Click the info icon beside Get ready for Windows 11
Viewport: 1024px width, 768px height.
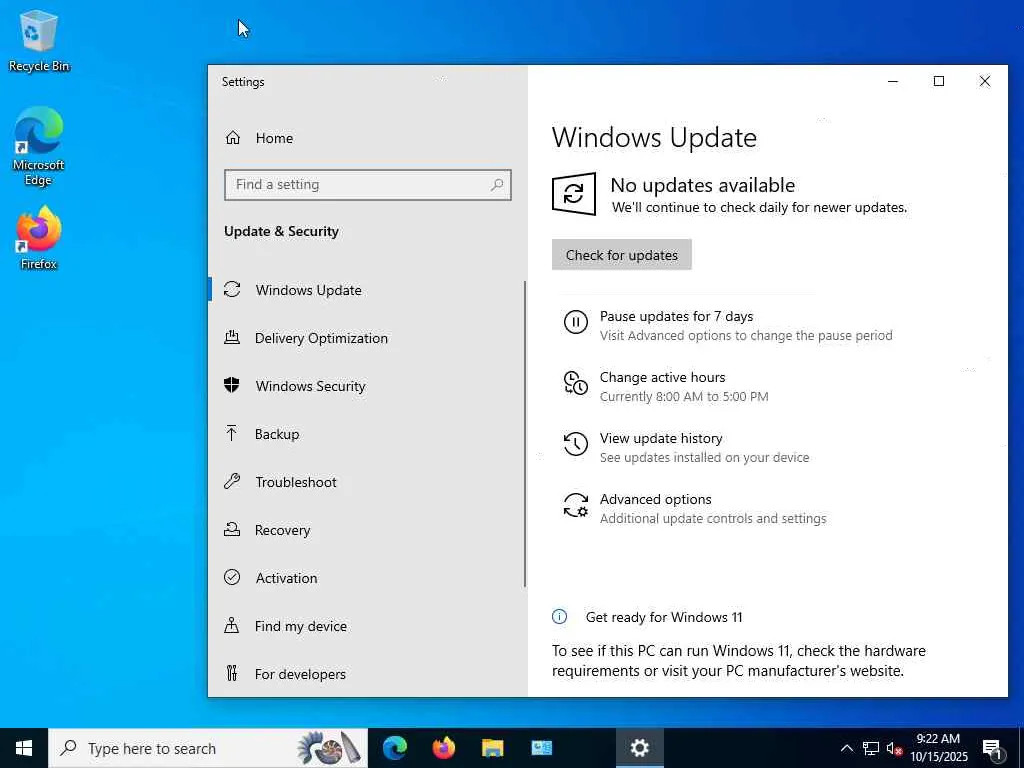coord(559,616)
